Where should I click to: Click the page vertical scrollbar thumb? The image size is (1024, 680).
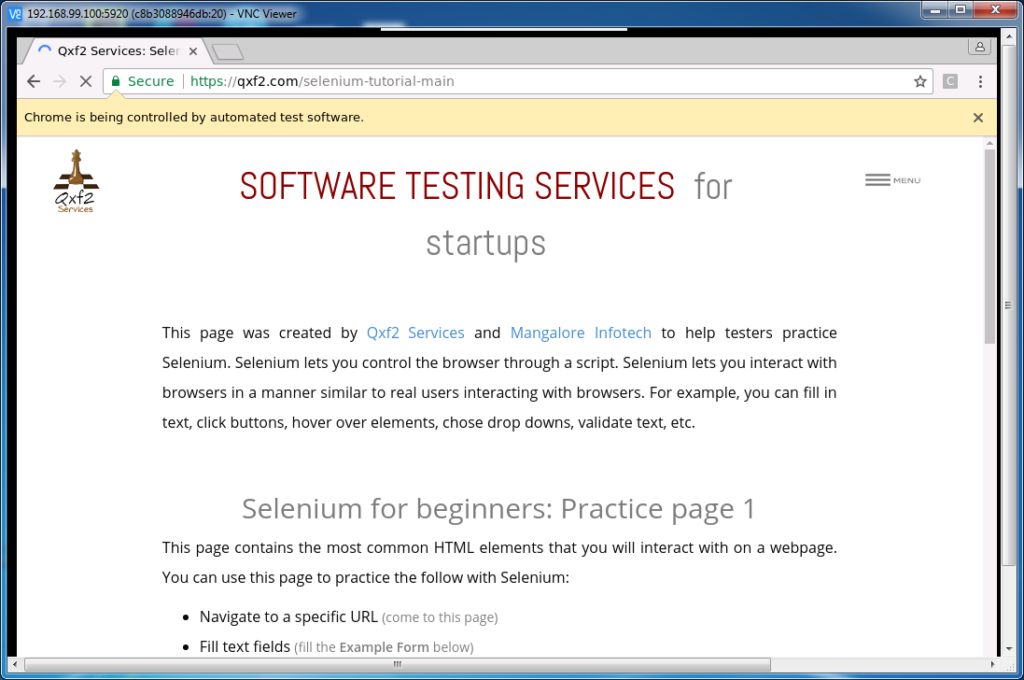point(989,245)
